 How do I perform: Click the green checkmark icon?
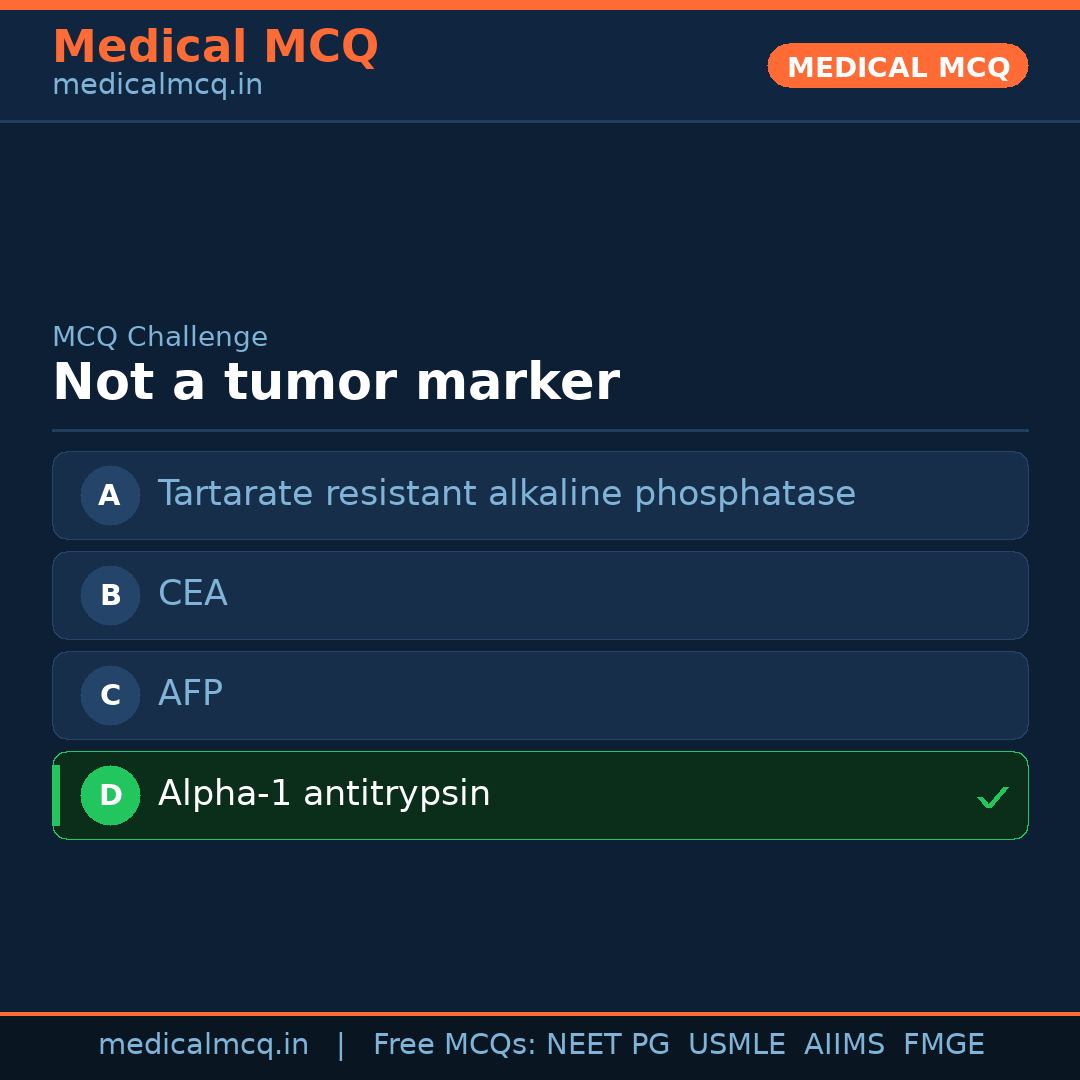pos(992,797)
